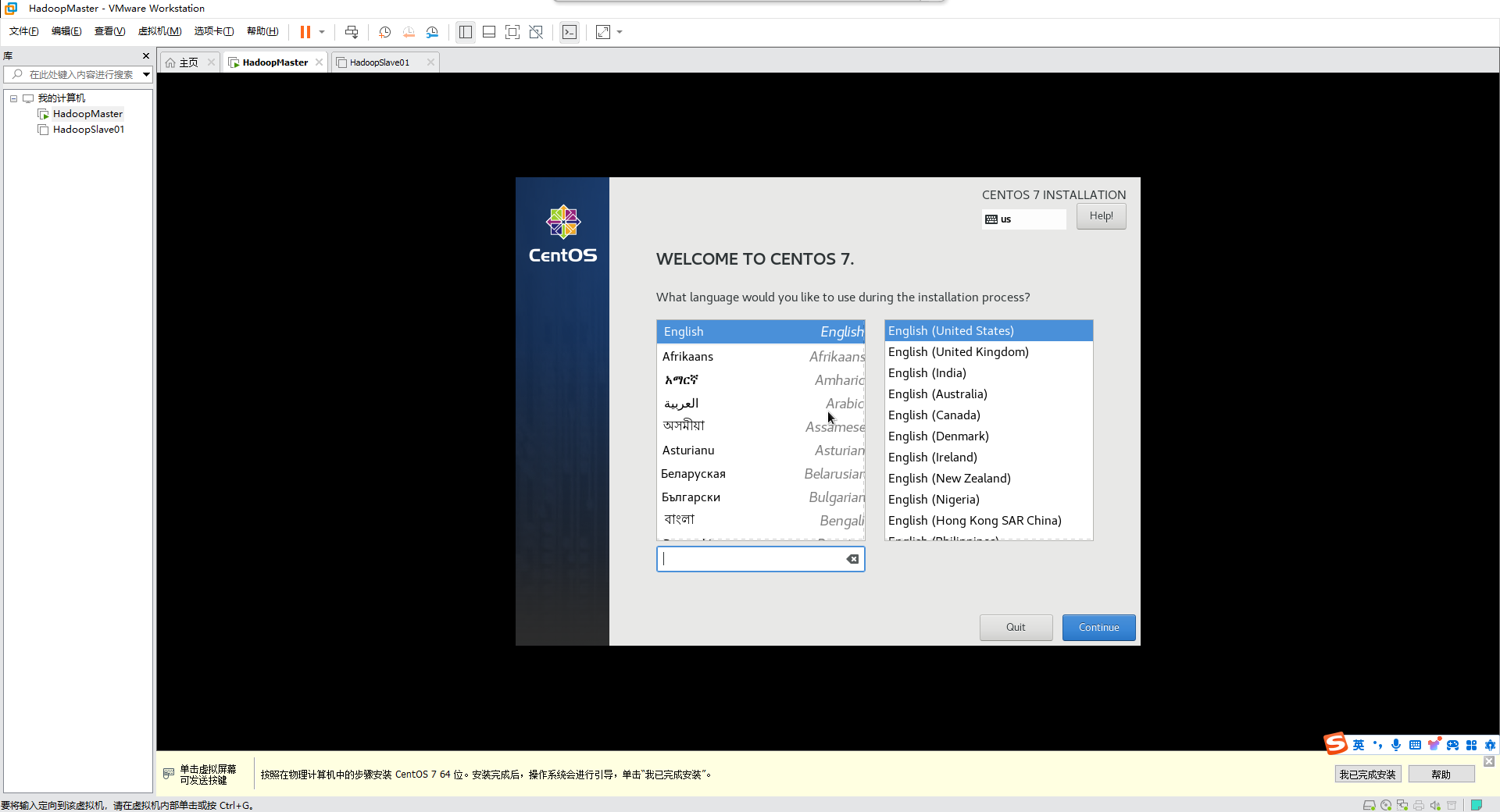Open the 查看(V) menu
This screenshot has height=812, width=1500.
tap(109, 31)
